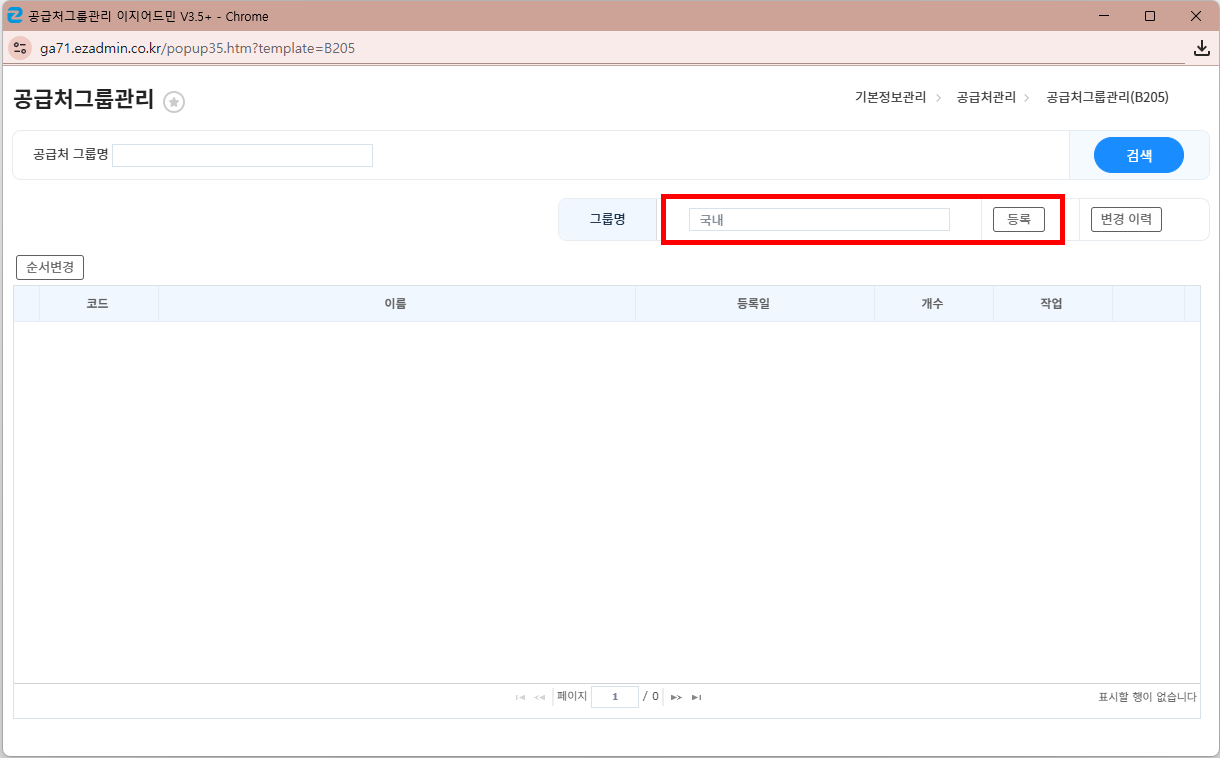1220x758 pixels.
Task: Sort by the 코드 column header
Action: pyautogui.click(x=98, y=303)
